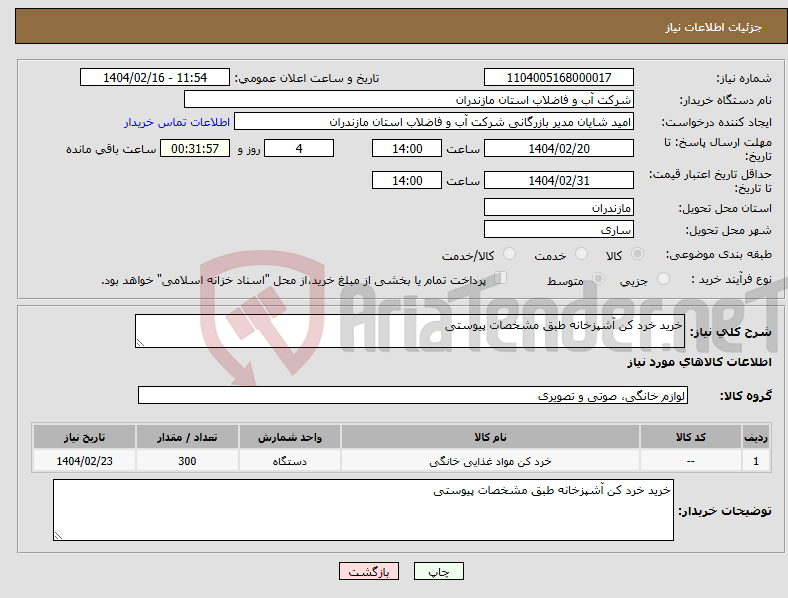Select the خدمت radio button

point(581,254)
